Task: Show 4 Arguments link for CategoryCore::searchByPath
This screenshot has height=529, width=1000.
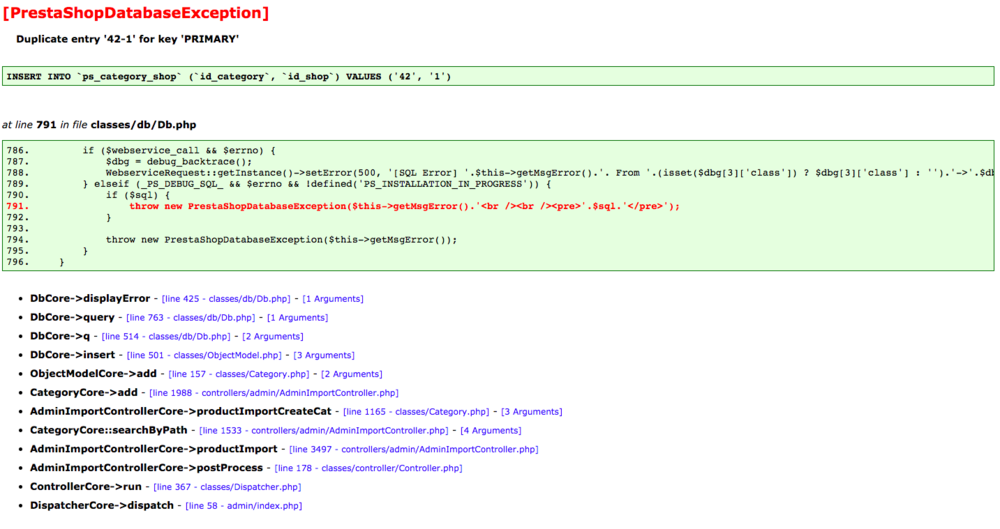Action: pos(490,430)
